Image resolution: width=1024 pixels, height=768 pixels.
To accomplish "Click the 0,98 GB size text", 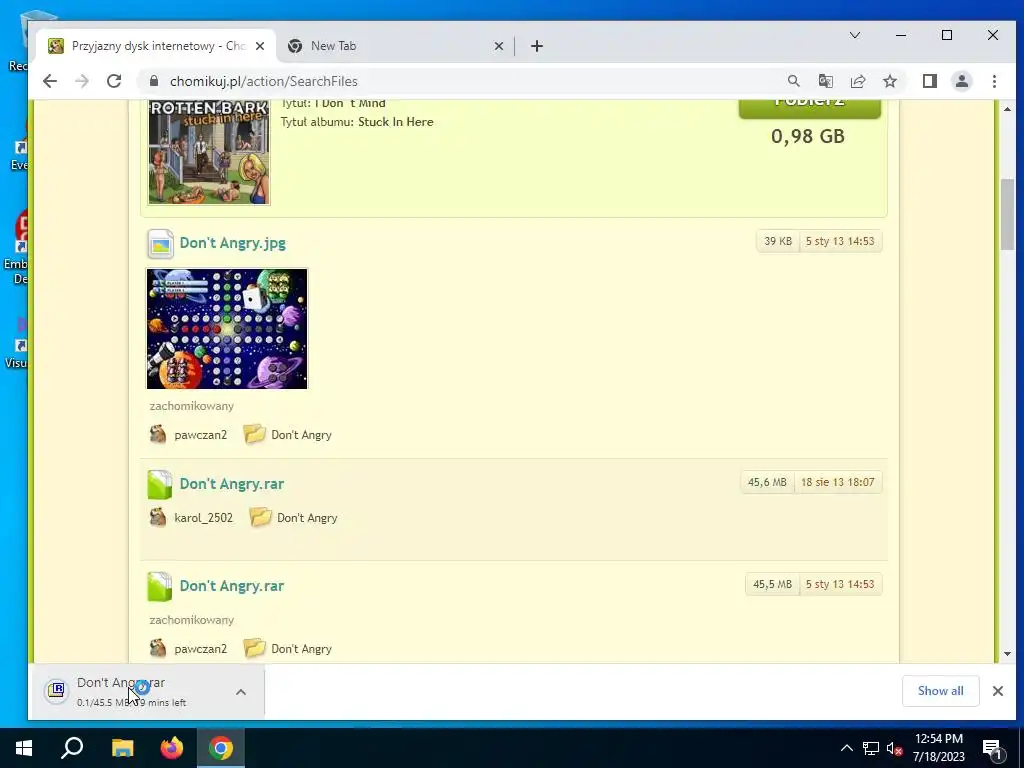I will point(808,136).
